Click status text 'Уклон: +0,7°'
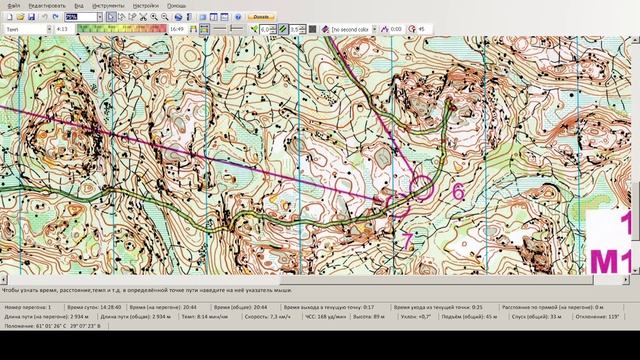 coord(416,316)
